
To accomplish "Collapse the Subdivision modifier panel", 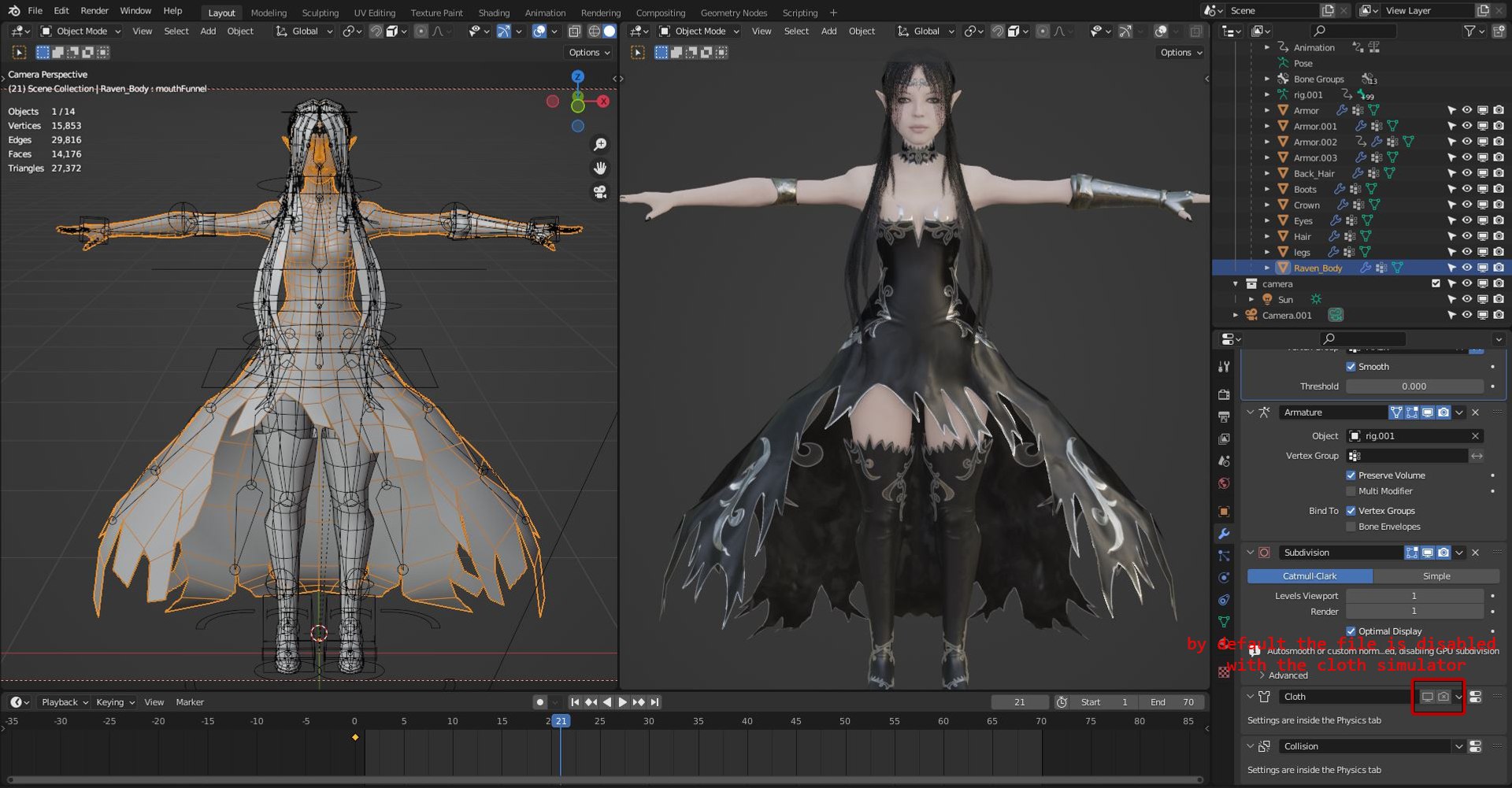I will pos(1251,553).
